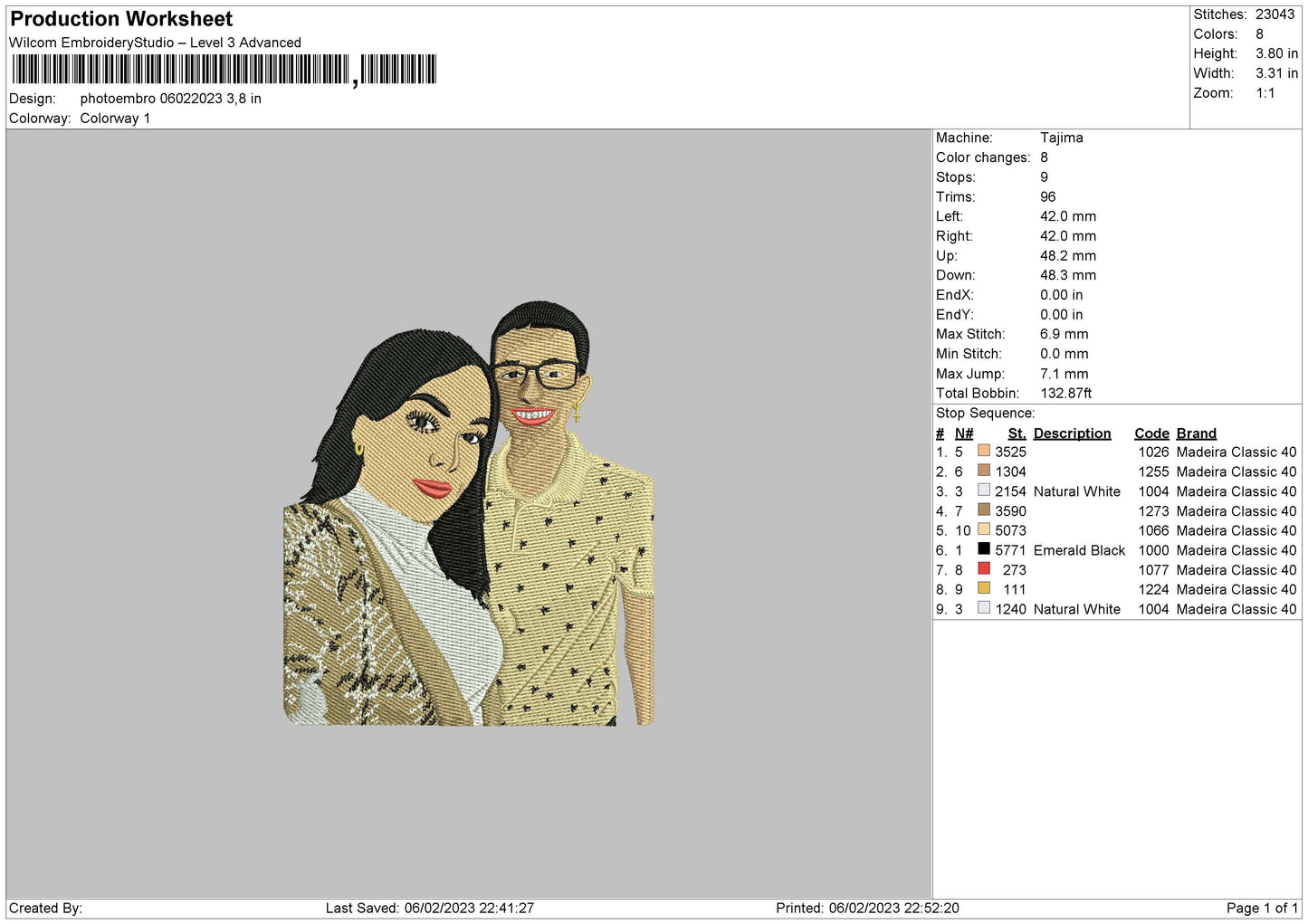Click the stitch count 5771
Viewport: 1308px width, 924px height.
[x=1010, y=550]
